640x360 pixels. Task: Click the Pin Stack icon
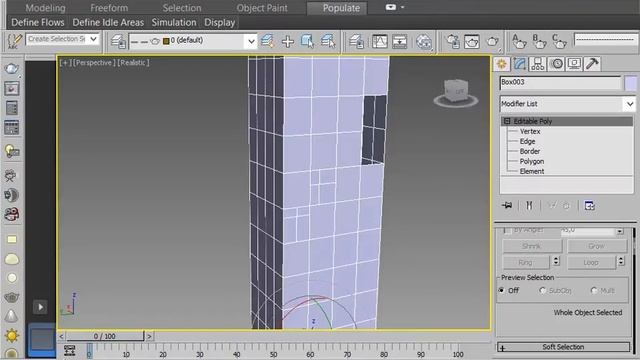coord(507,205)
